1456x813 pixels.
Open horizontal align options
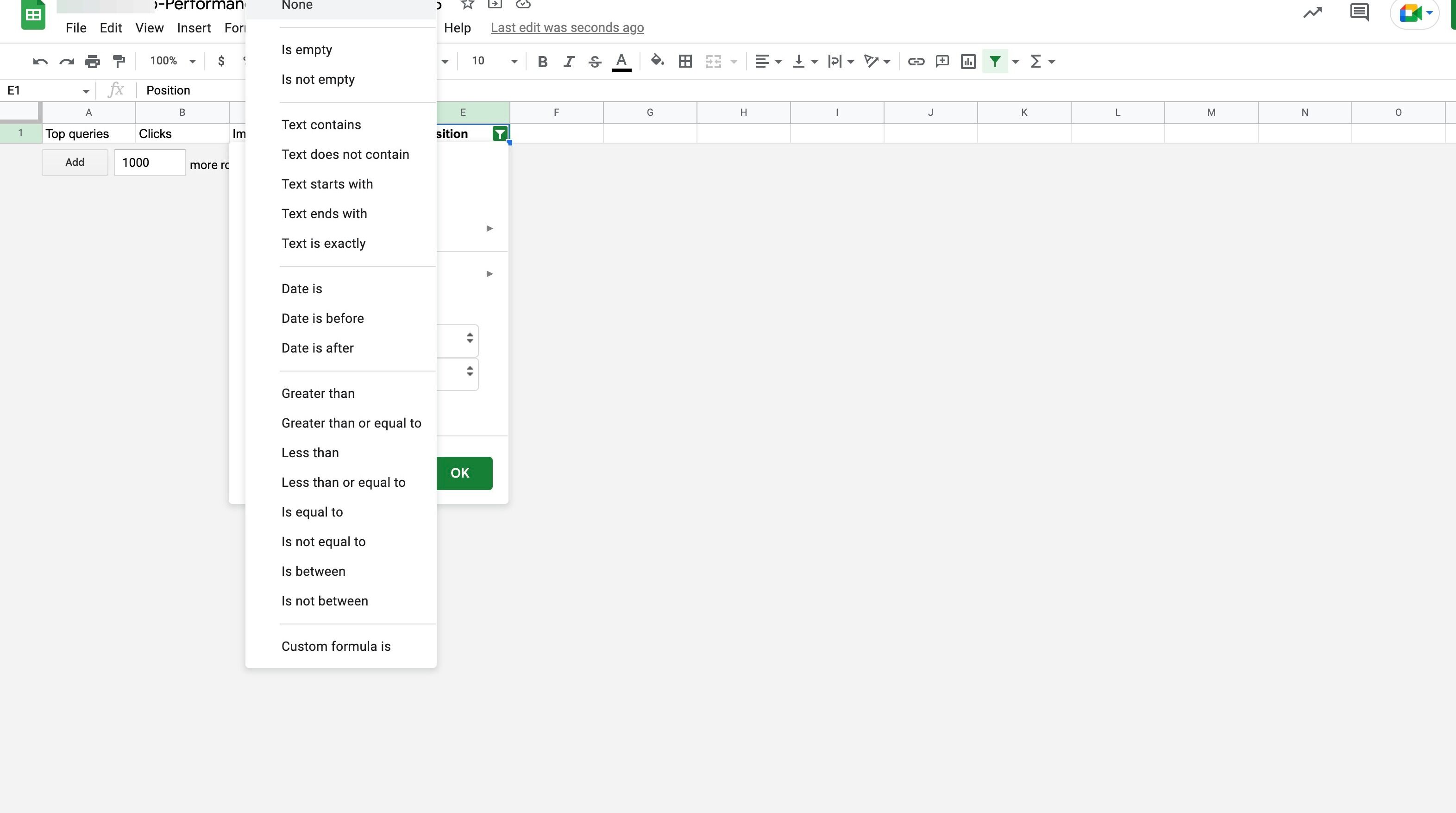(768, 61)
